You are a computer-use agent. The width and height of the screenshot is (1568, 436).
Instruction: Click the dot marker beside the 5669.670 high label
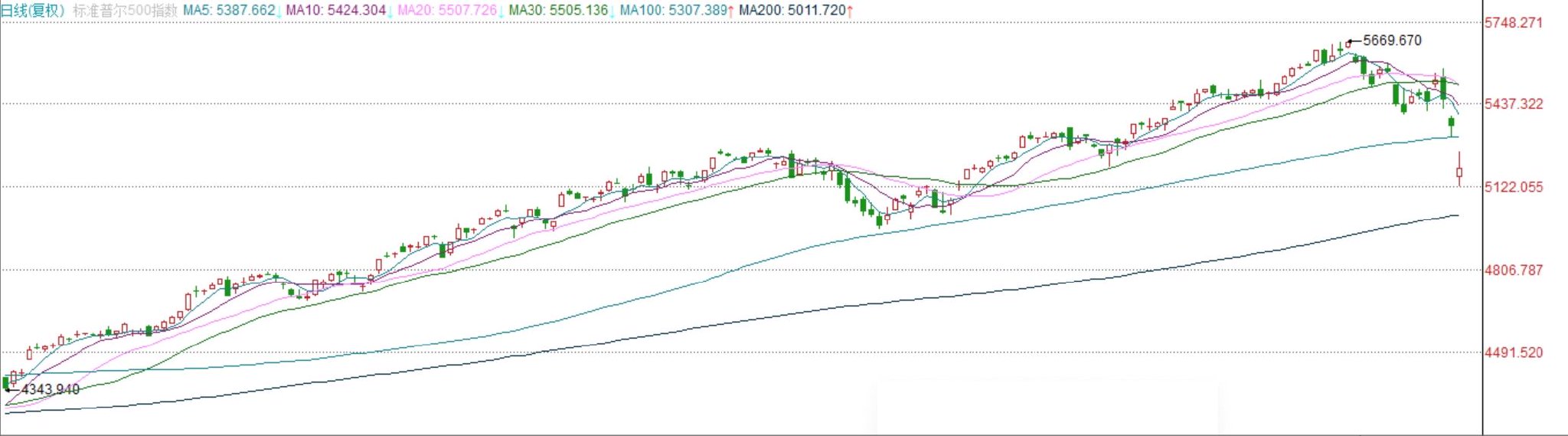click(x=1348, y=41)
